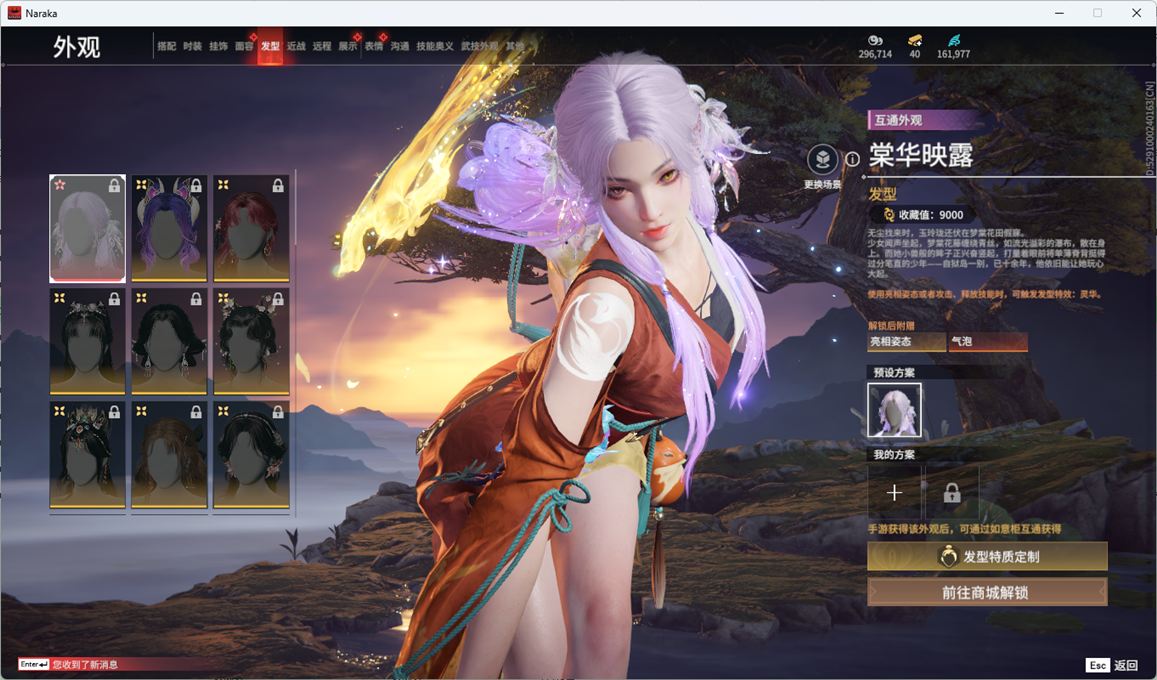Click the 气泡 bonus item
Screen dimensions: 1157x680
[x=988, y=341]
